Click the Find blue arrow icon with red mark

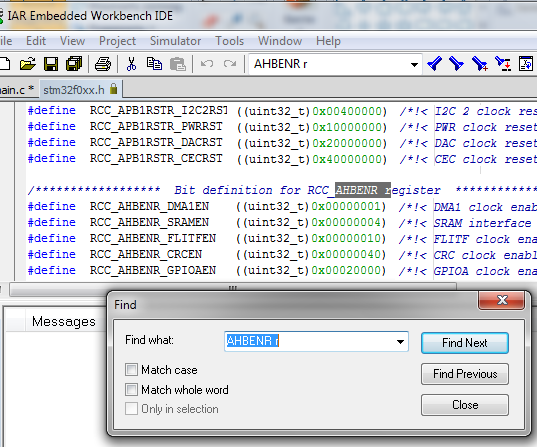click(x=480, y=64)
